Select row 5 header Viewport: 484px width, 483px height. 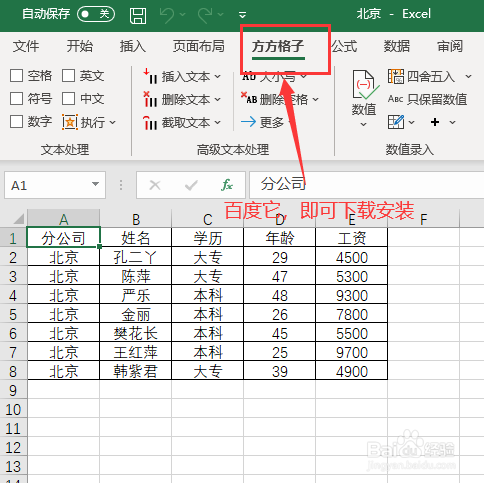tap(13, 314)
